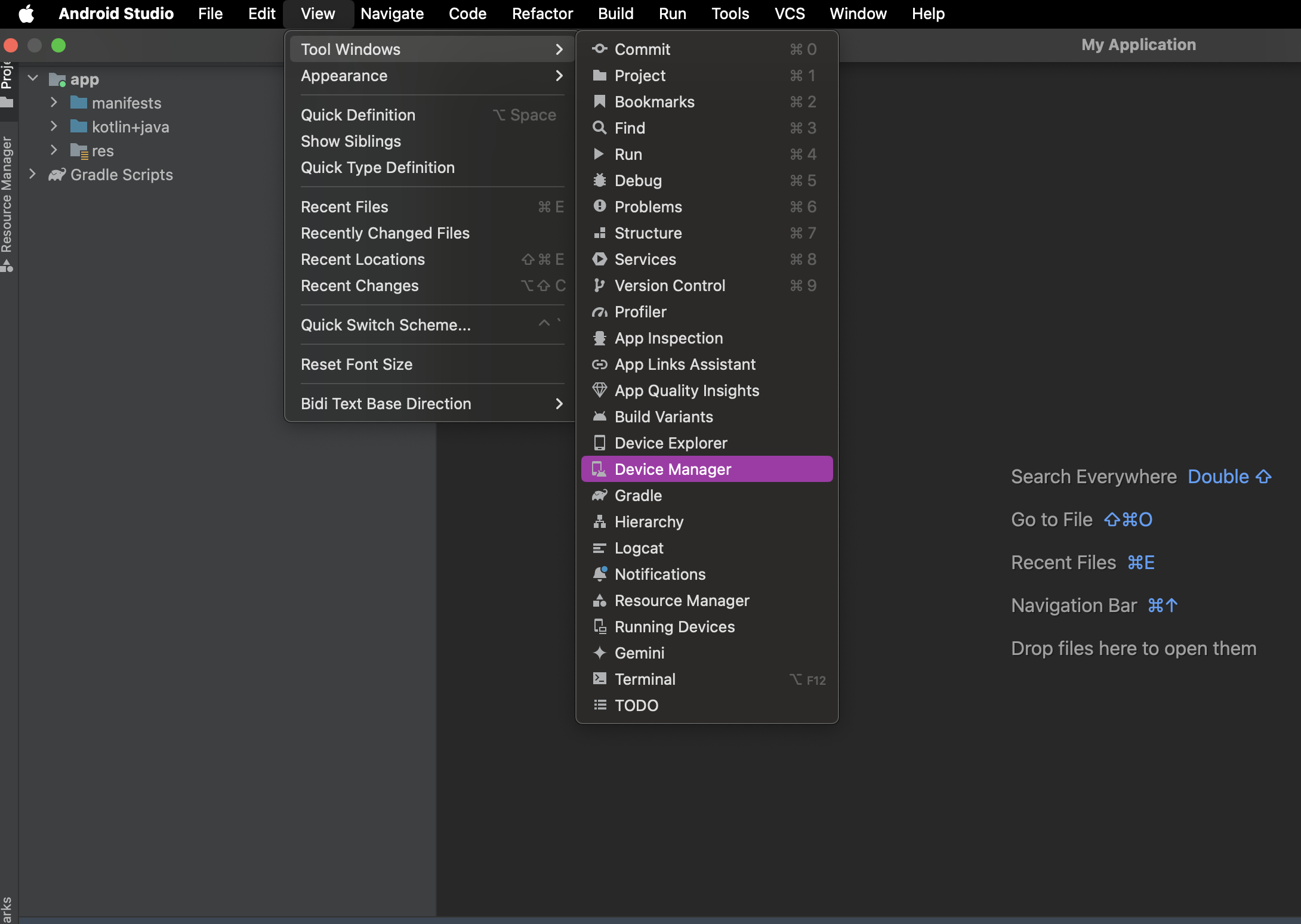Image resolution: width=1301 pixels, height=924 pixels.
Task: Click the Quick Switch Scheme button
Action: 386,324
